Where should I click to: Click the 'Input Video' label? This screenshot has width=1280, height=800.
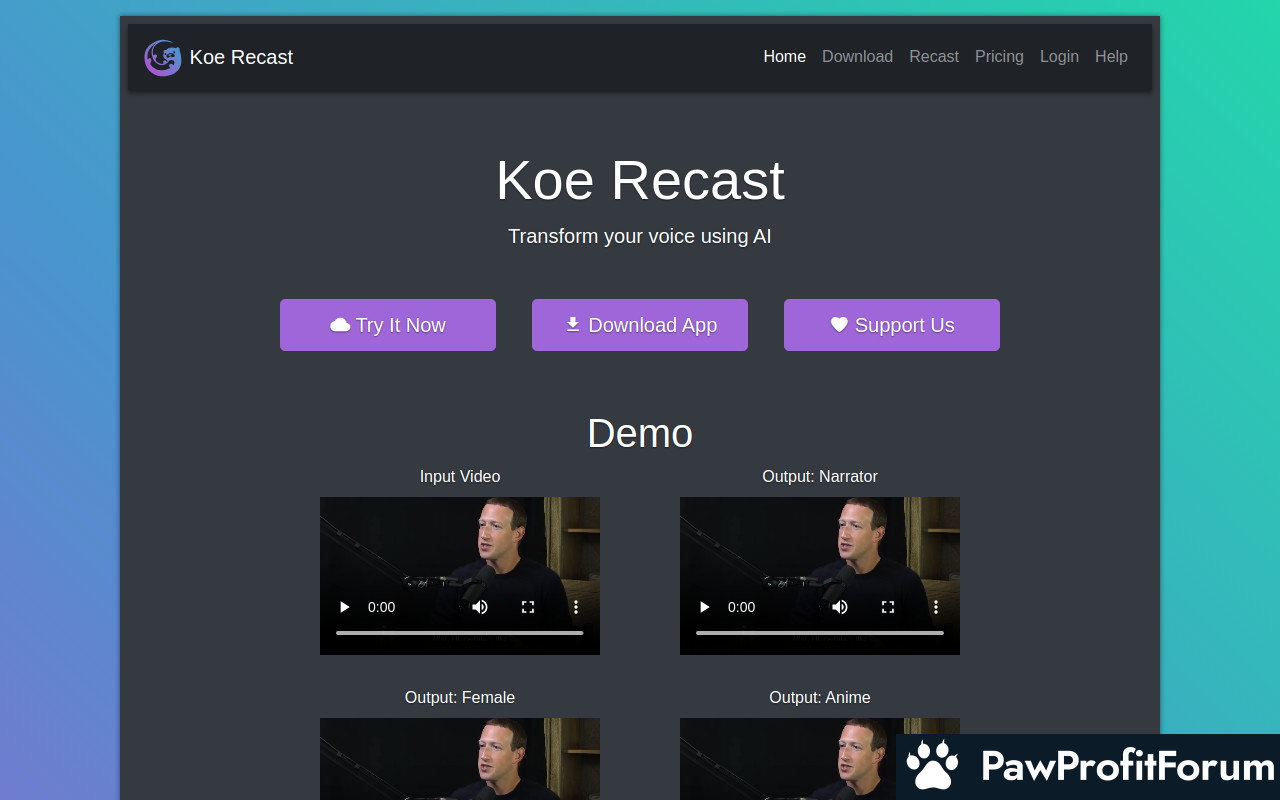460,476
